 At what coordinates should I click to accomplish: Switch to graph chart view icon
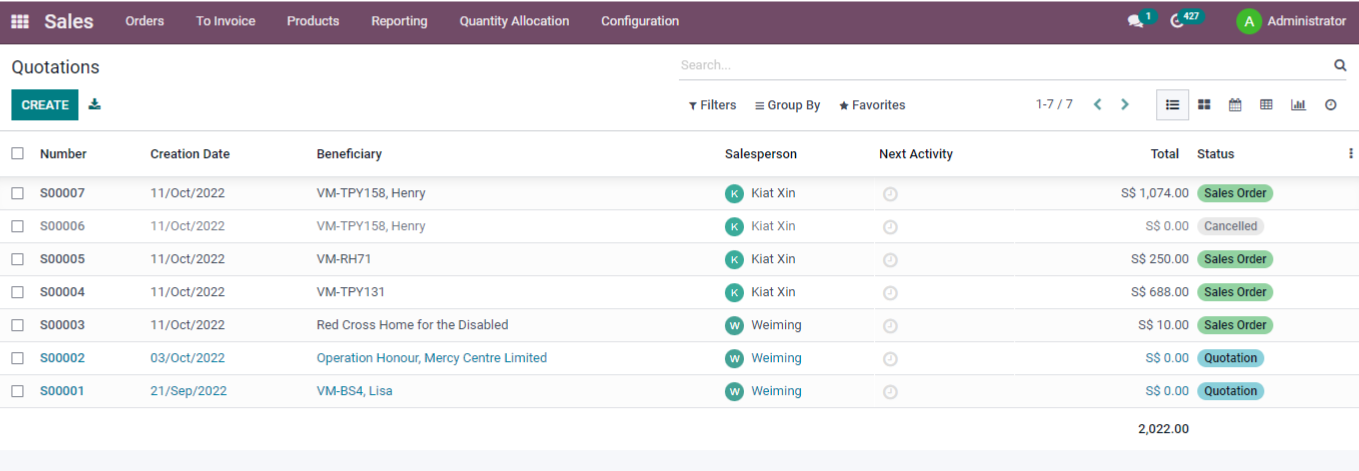tap(1298, 105)
